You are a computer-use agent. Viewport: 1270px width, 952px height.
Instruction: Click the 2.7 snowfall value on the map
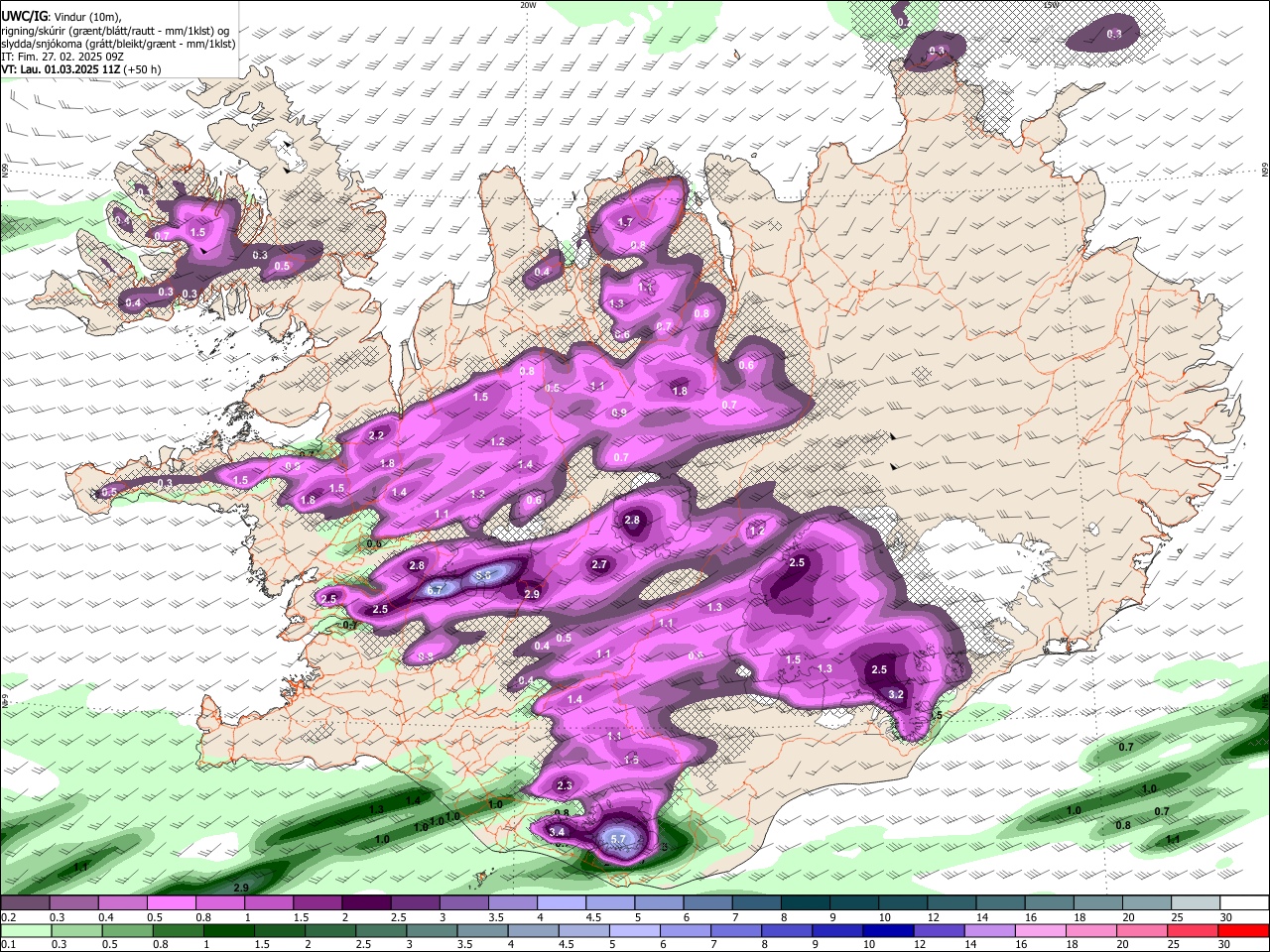599,565
